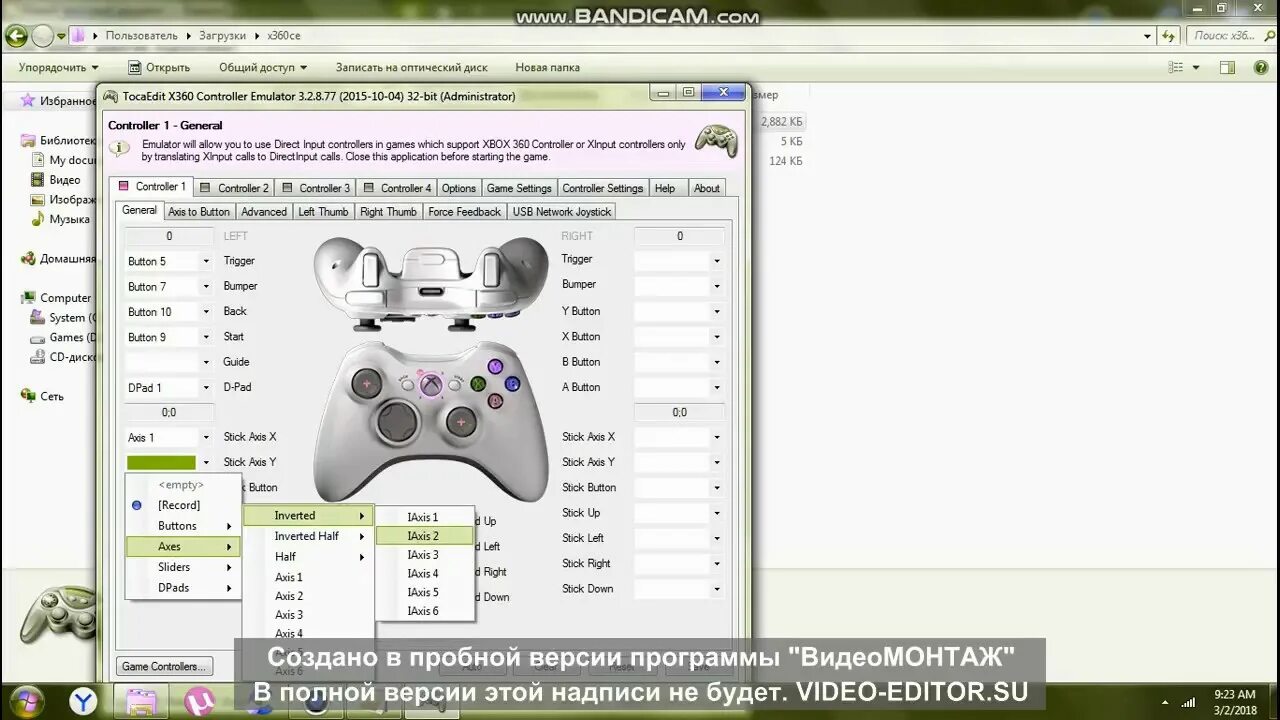Screen dimensions: 1280x720
Task: Open the A Button mapping dropdown
Action: coord(717,388)
